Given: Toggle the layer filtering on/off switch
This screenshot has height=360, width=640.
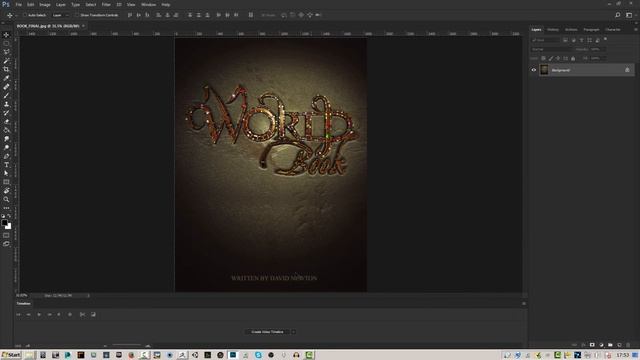Looking at the screenshot, I should tap(605, 39).
